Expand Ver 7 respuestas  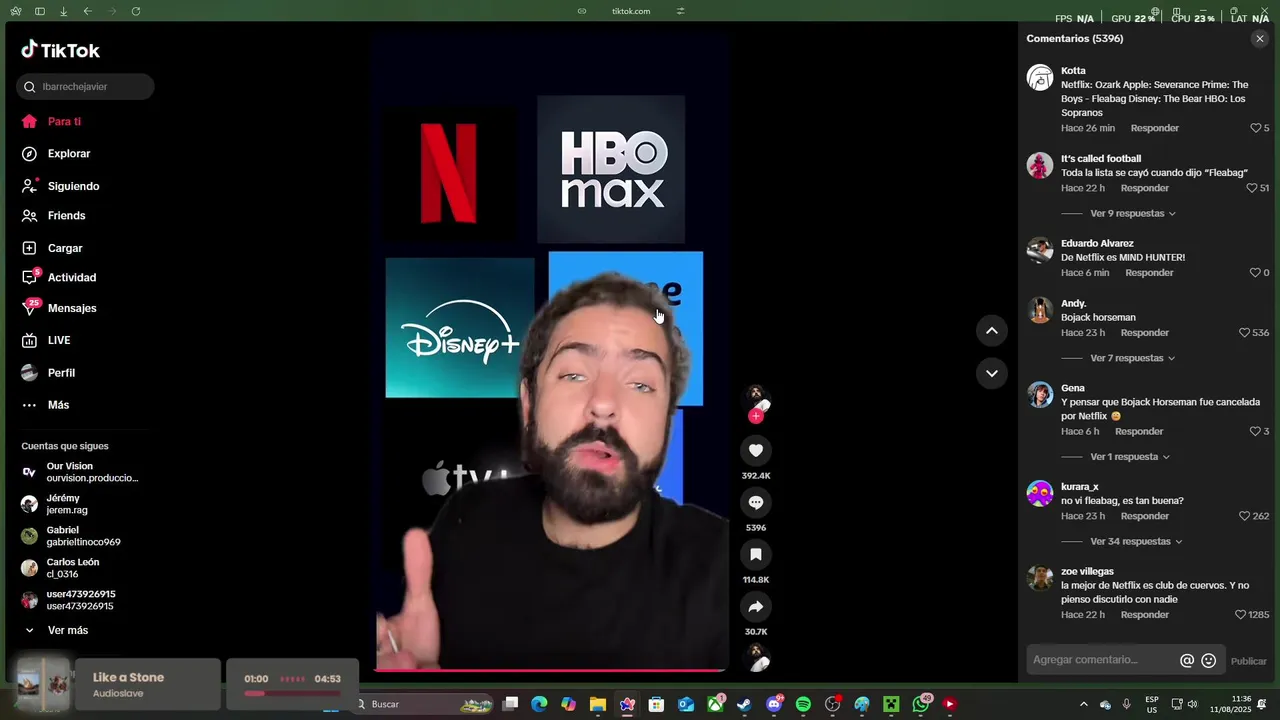1132,358
